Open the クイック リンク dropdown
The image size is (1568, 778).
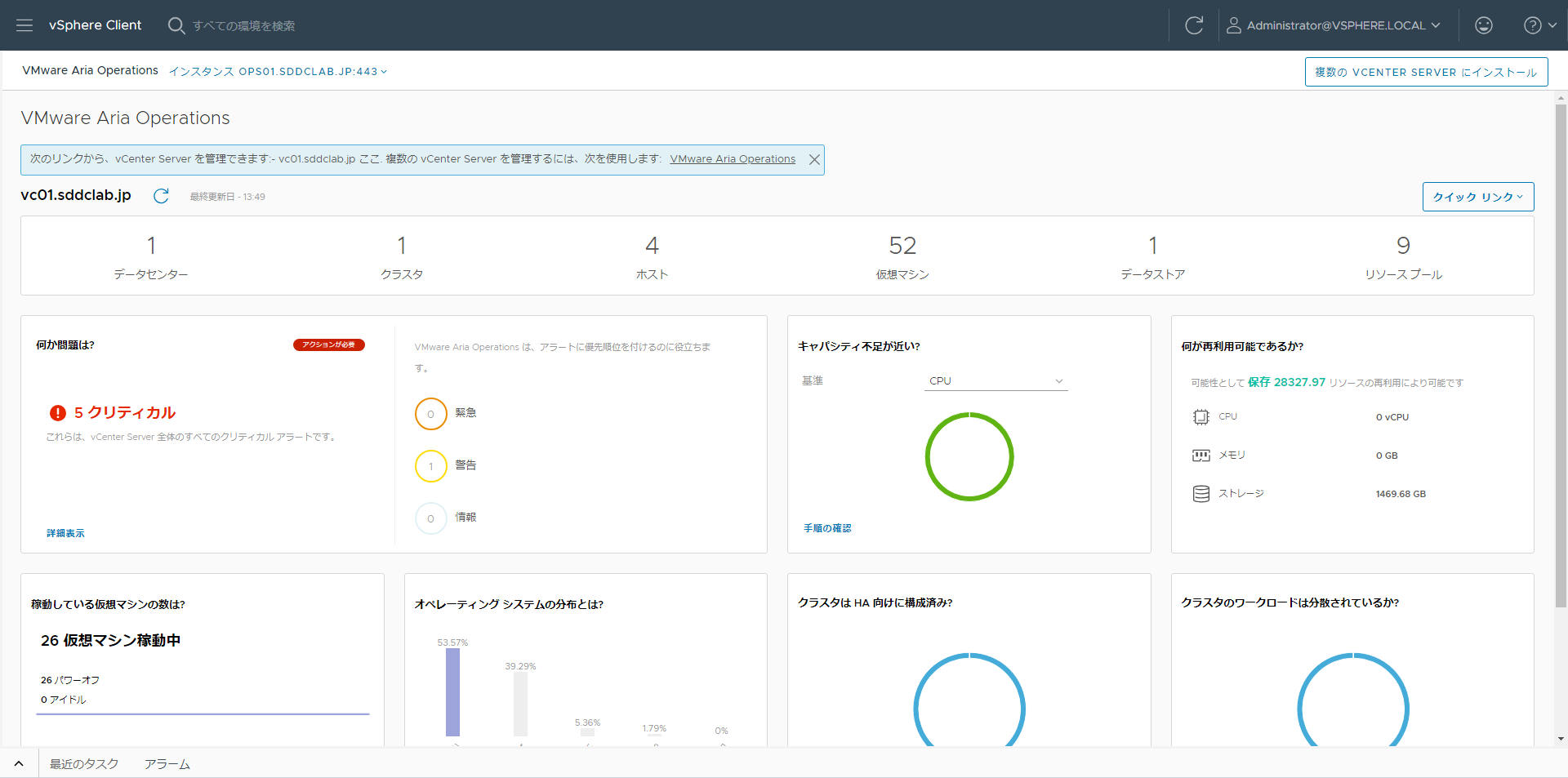[1478, 197]
